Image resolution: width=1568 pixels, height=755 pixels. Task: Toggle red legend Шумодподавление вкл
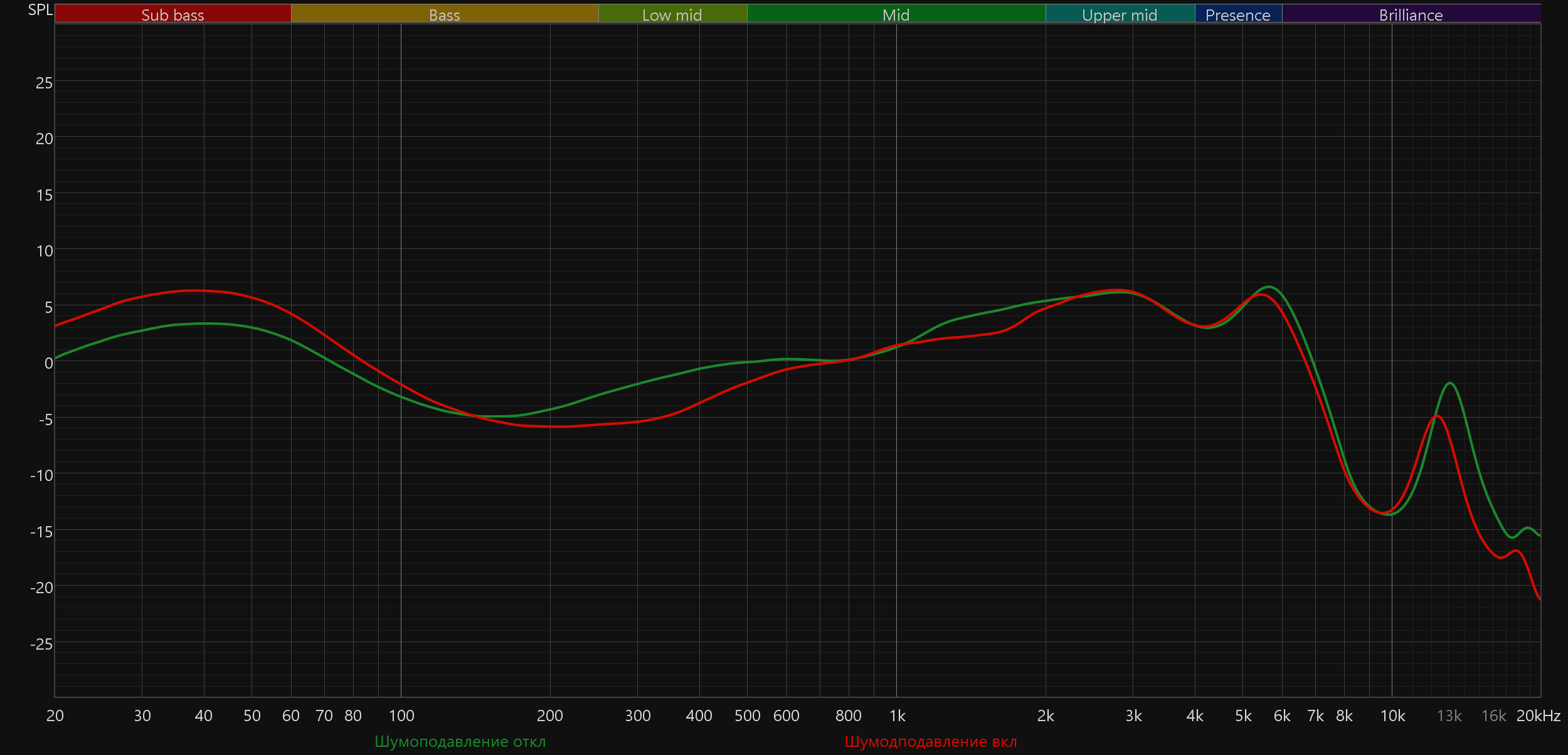coord(930,741)
